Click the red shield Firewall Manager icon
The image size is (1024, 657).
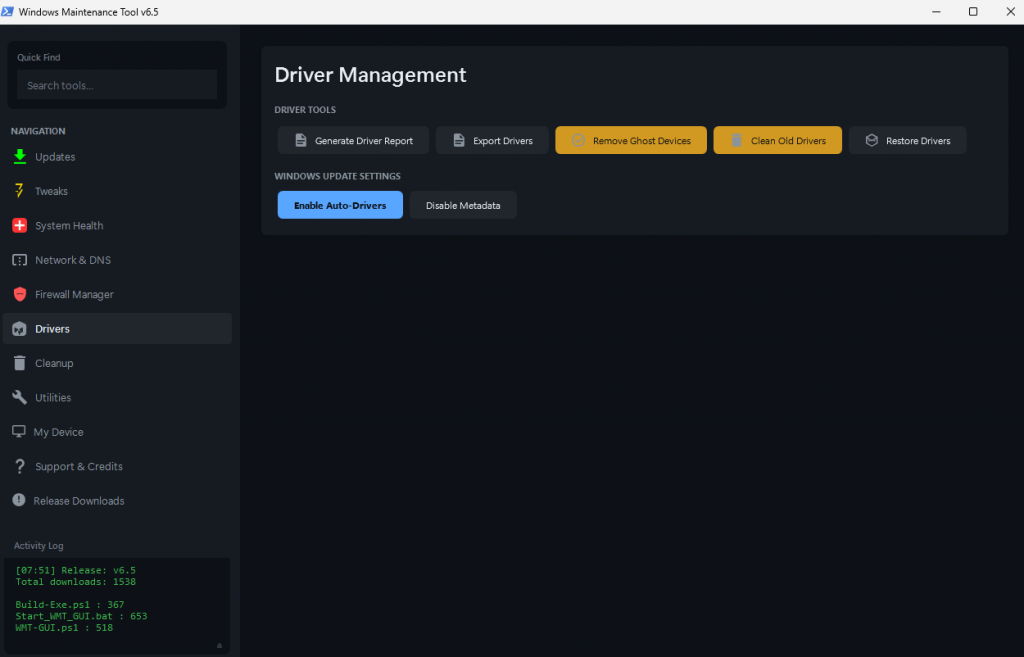click(x=20, y=295)
